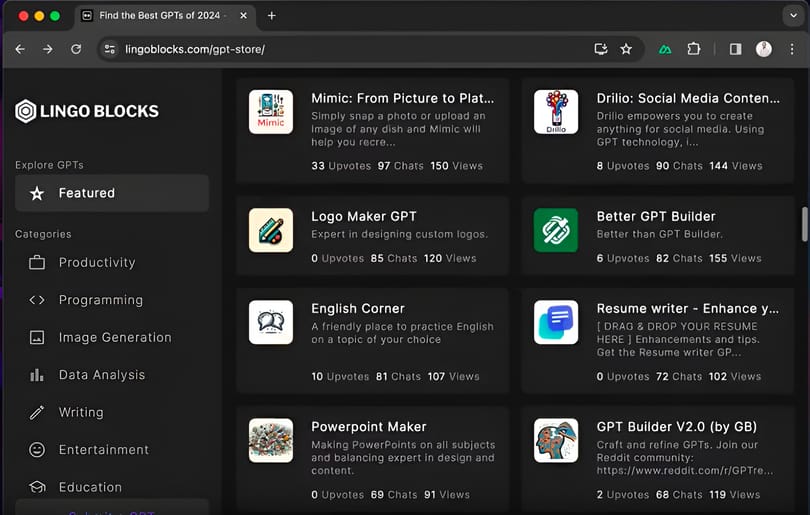810x515 pixels.
Task: Select the Writing pencil icon
Action: click(x=37, y=412)
